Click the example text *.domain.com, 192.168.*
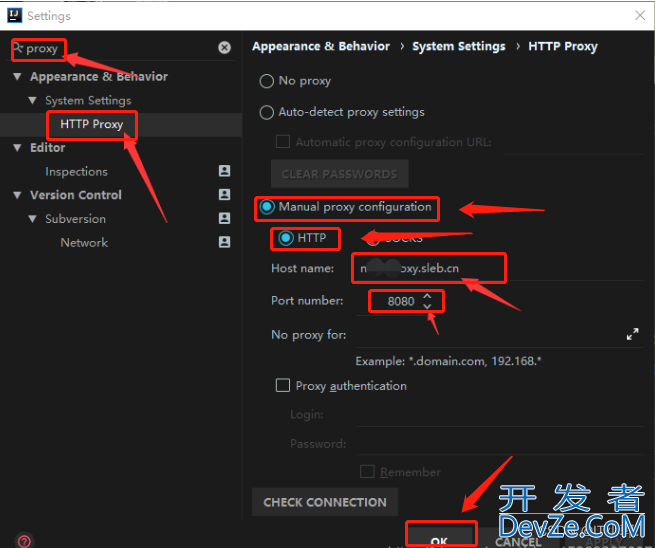This screenshot has height=548, width=655. click(x=474, y=361)
